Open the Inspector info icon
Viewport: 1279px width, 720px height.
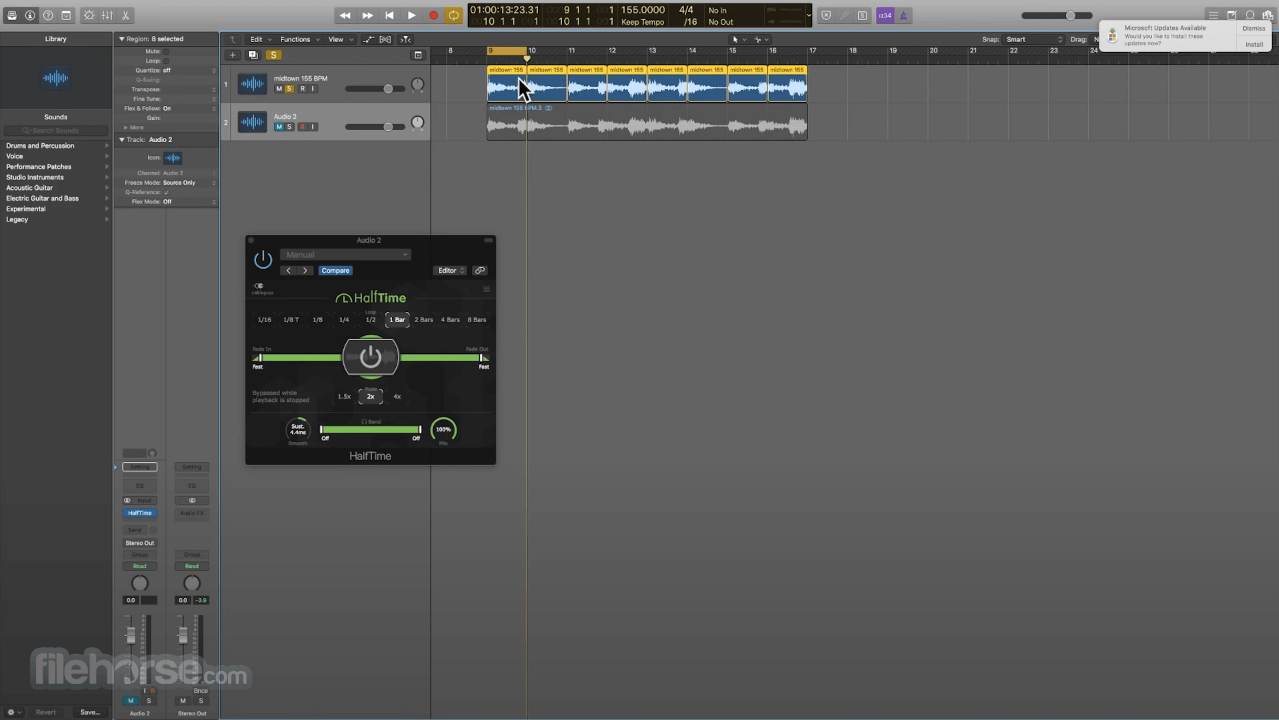30,15
